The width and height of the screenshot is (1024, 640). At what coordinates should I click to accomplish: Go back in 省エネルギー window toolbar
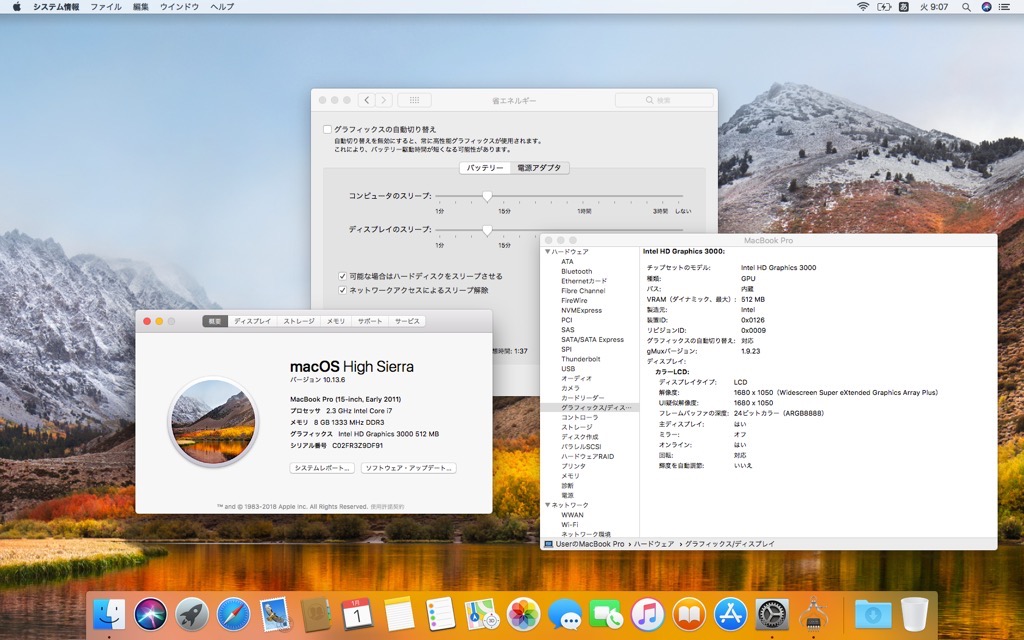click(366, 100)
